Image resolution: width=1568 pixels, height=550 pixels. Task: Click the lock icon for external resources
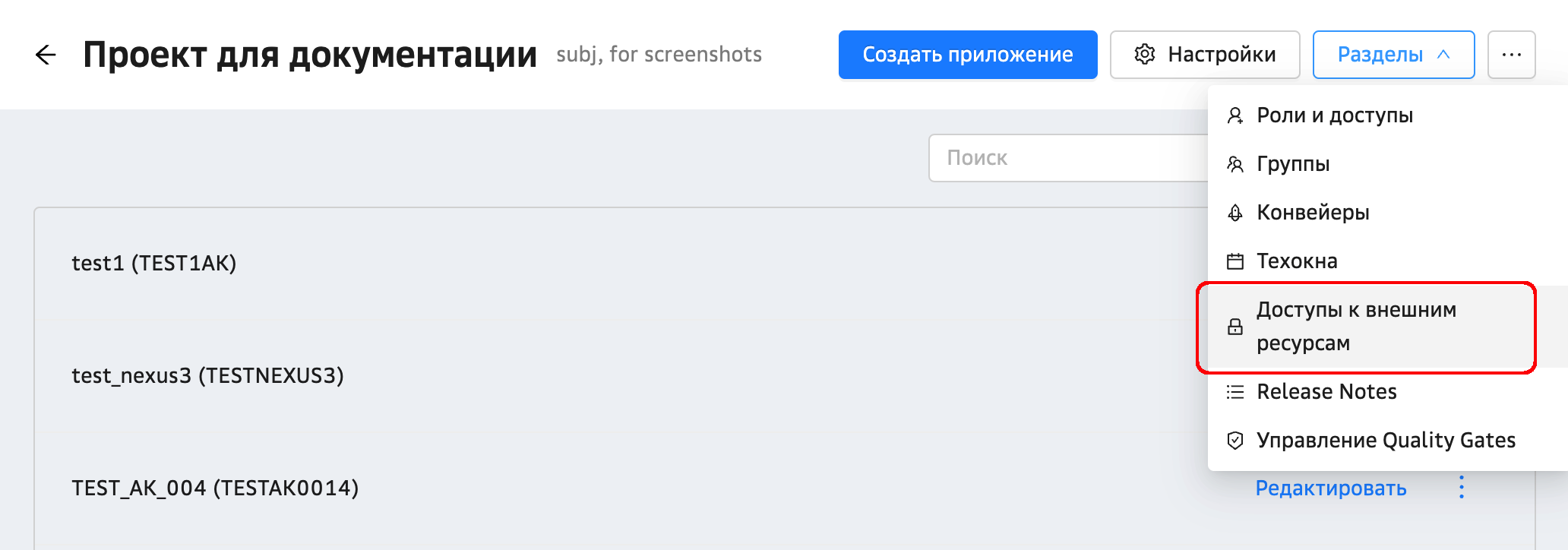[x=1235, y=327]
